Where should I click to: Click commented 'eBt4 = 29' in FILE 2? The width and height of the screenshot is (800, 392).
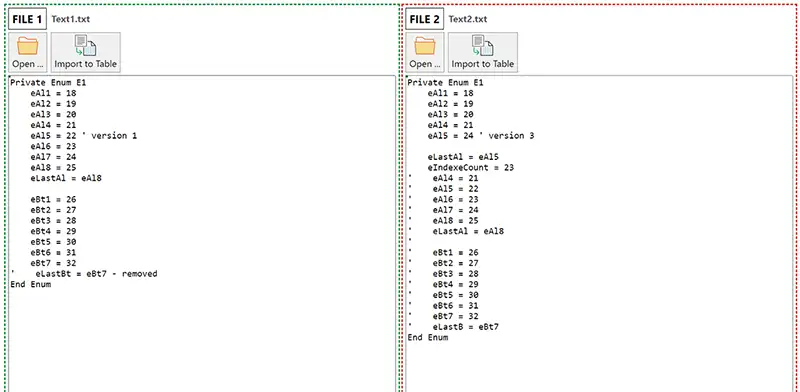456,284
